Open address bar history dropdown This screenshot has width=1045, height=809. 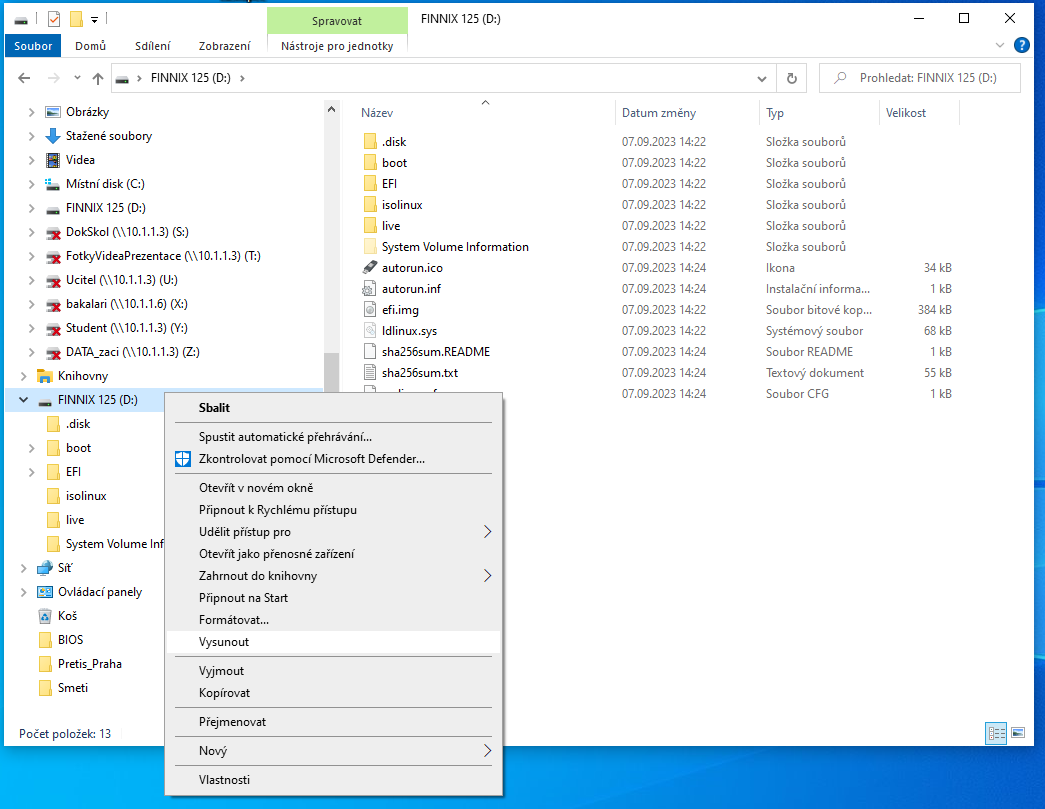tap(763, 78)
